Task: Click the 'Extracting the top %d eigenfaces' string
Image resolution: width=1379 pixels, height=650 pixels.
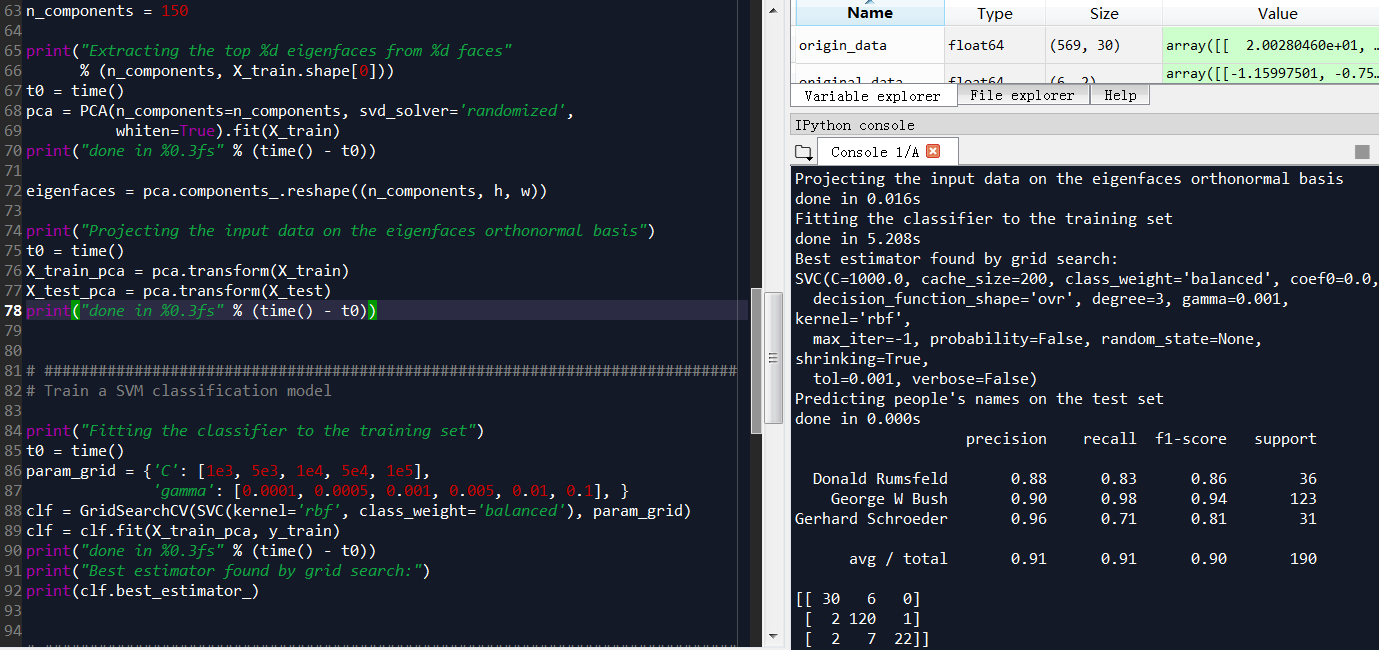Action: click(x=297, y=51)
